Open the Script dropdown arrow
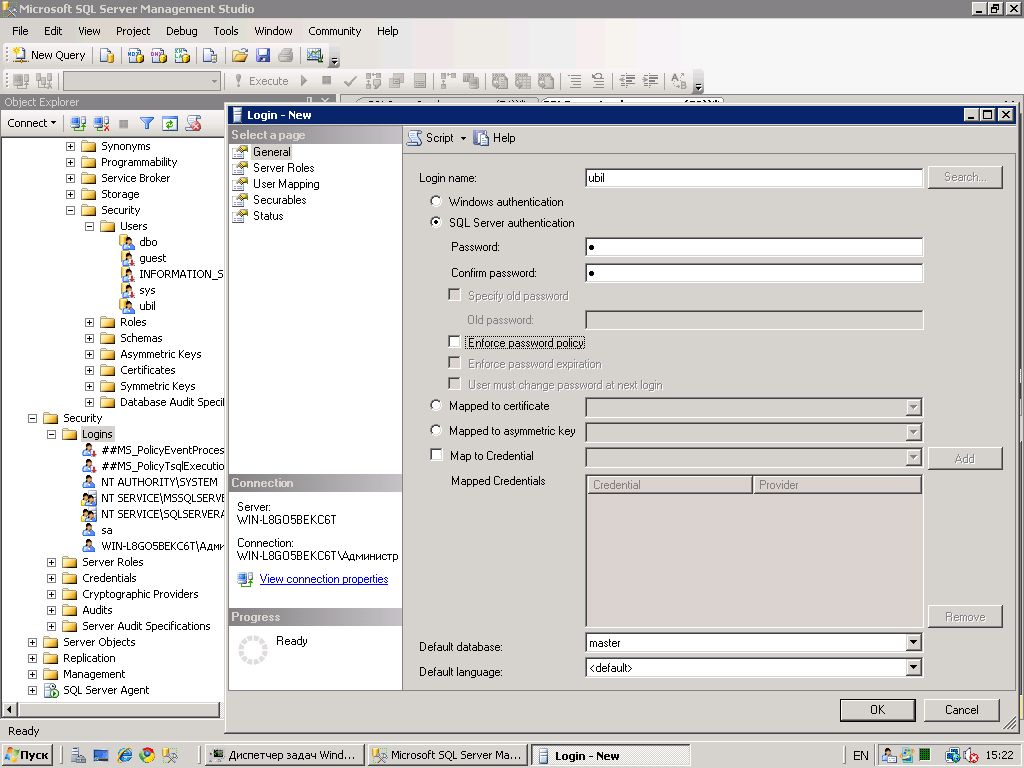 463,138
